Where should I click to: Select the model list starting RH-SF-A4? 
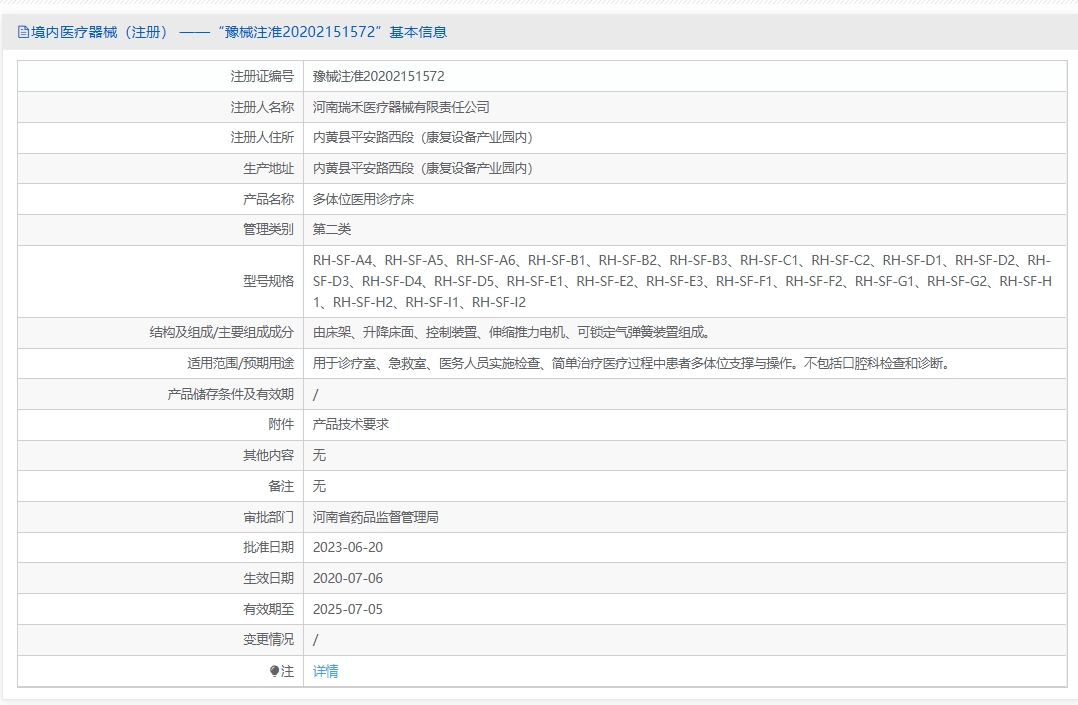point(682,281)
